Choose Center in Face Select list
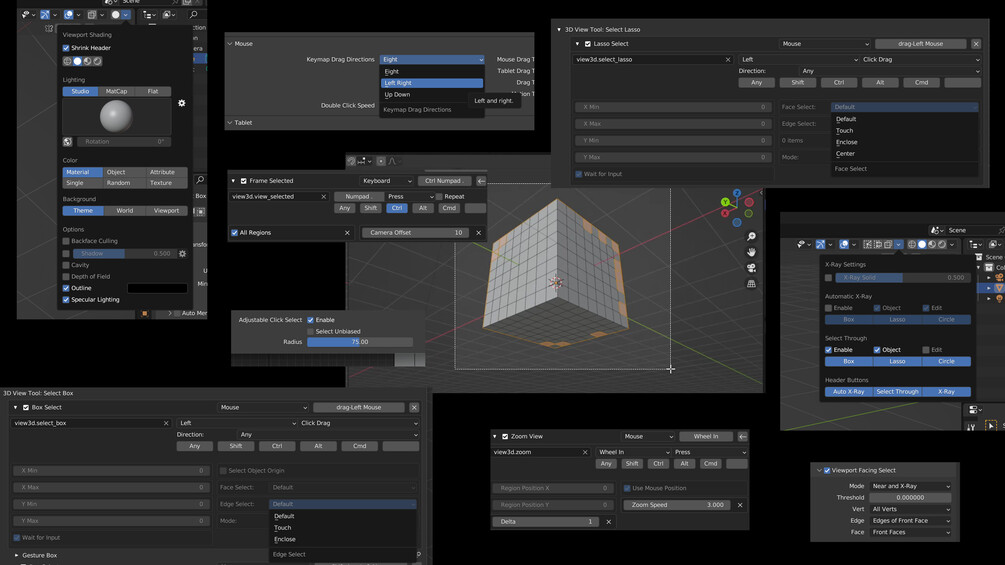 tap(845, 154)
